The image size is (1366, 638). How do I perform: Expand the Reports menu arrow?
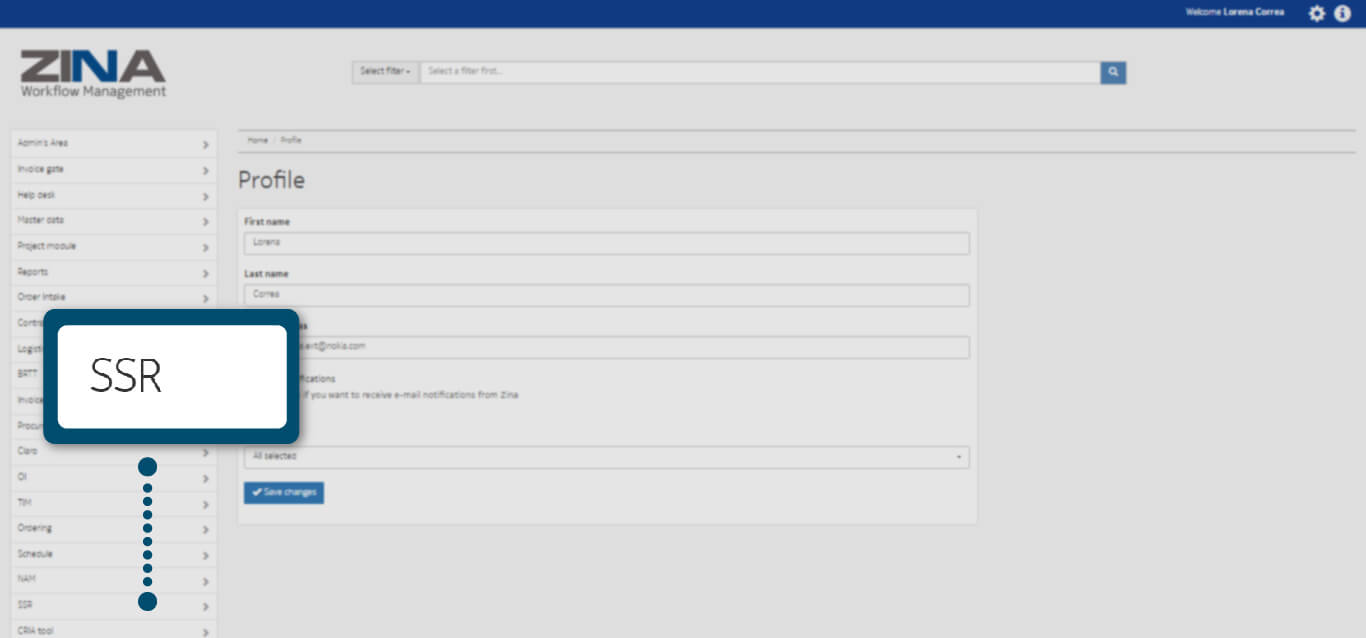click(x=205, y=273)
